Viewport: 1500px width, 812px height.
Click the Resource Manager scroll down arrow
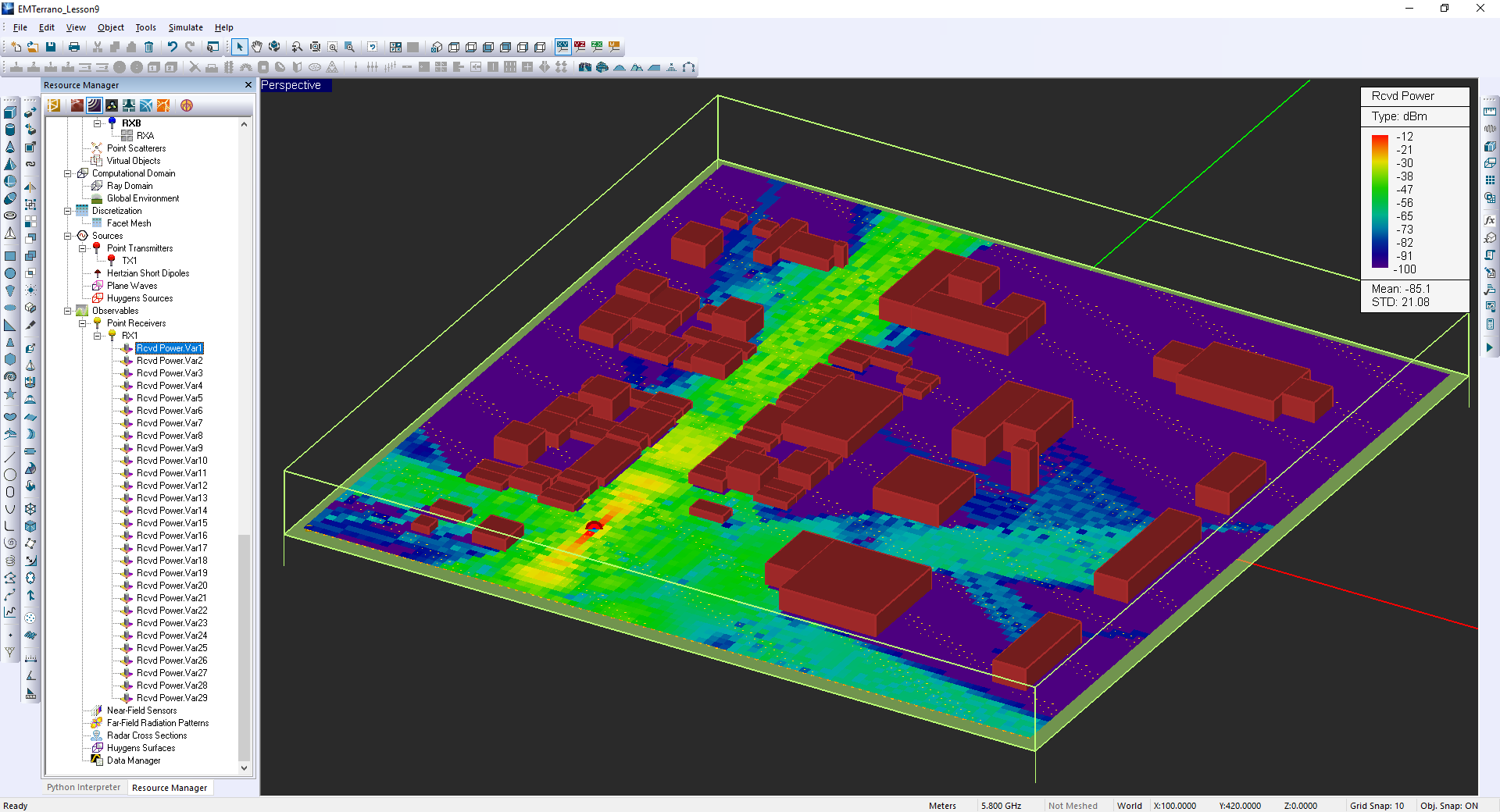pyautogui.click(x=244, y=767)
